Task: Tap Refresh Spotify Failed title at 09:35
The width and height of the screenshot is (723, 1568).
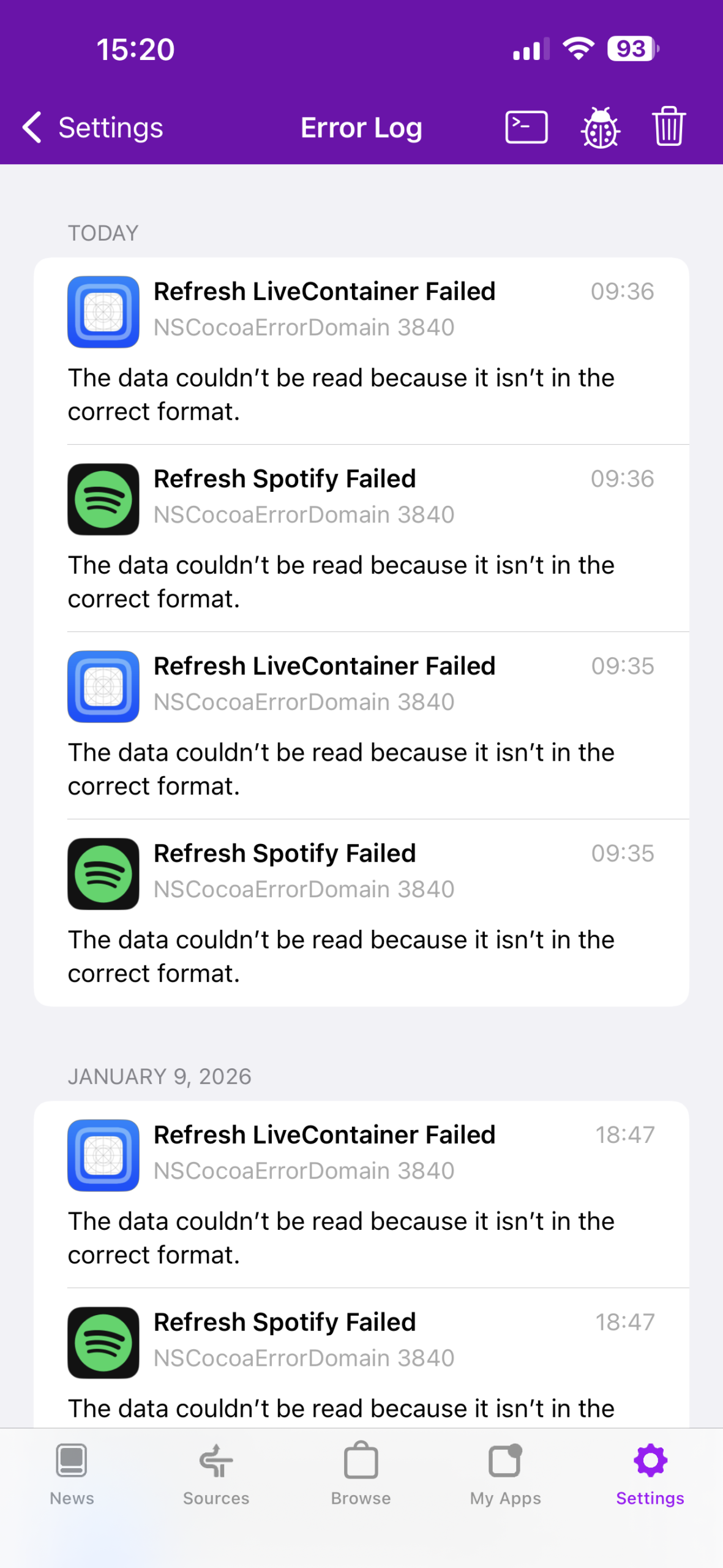Action: pos(285,854)
